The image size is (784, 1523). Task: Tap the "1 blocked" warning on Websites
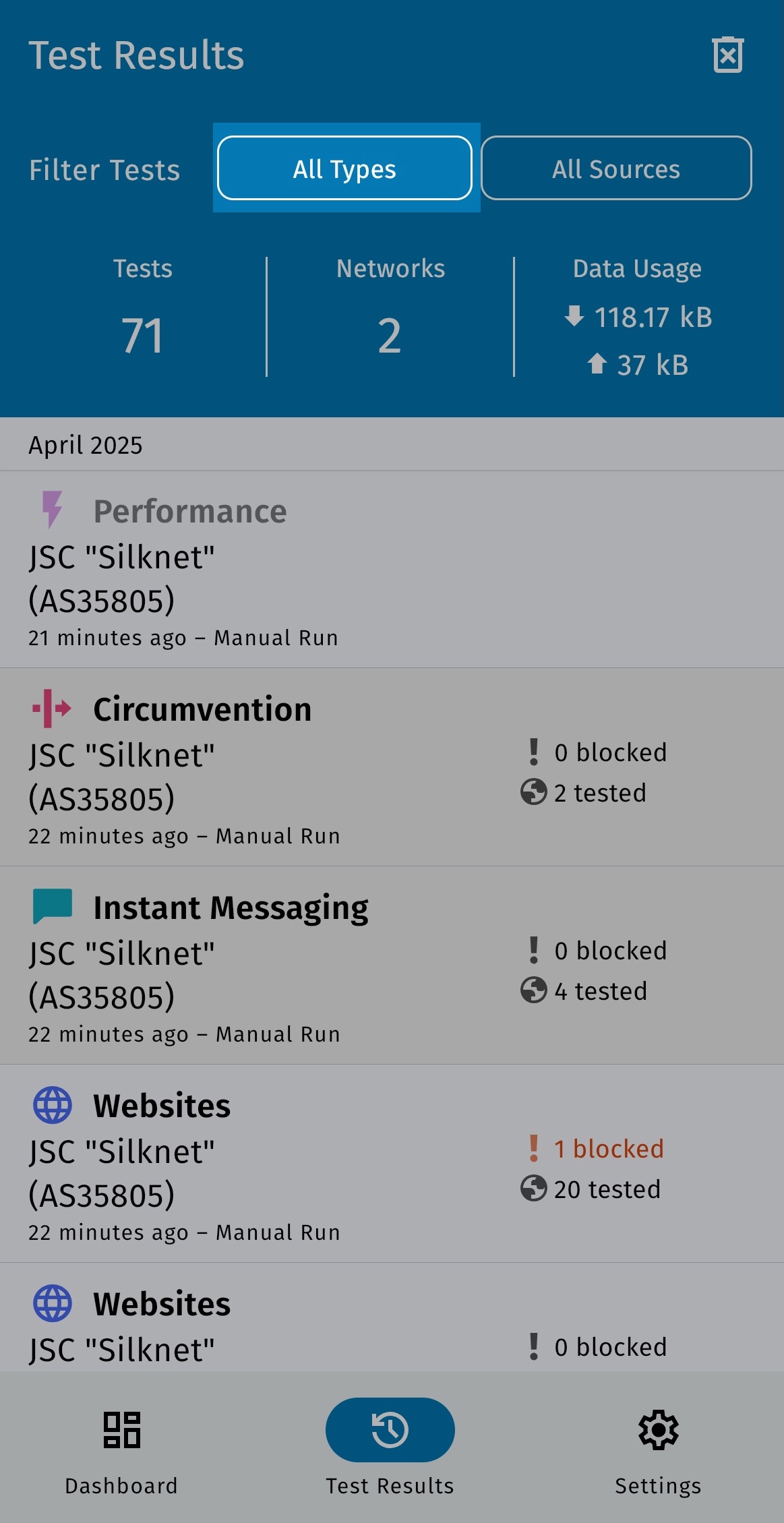click(608, 1149)
